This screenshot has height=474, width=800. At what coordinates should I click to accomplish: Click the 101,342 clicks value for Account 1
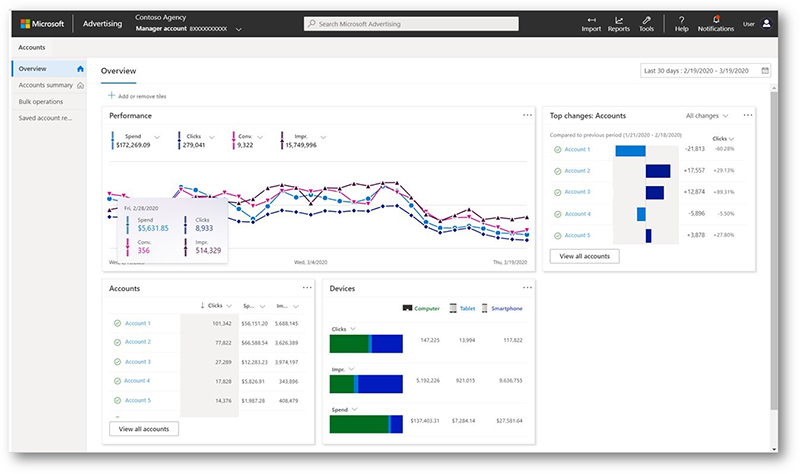[x=221, y=323]
